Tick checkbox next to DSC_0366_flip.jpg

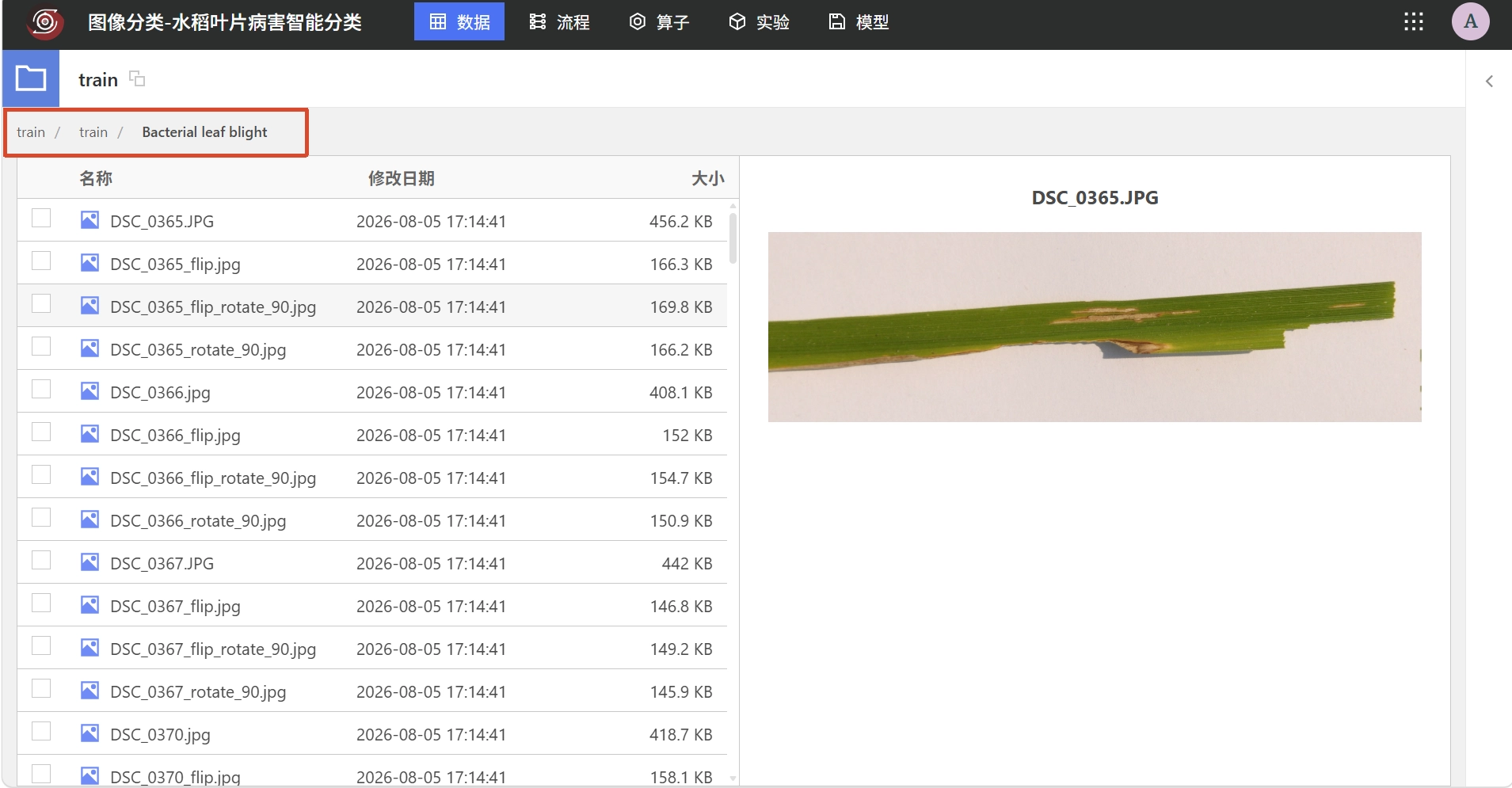tap(41, 432)
